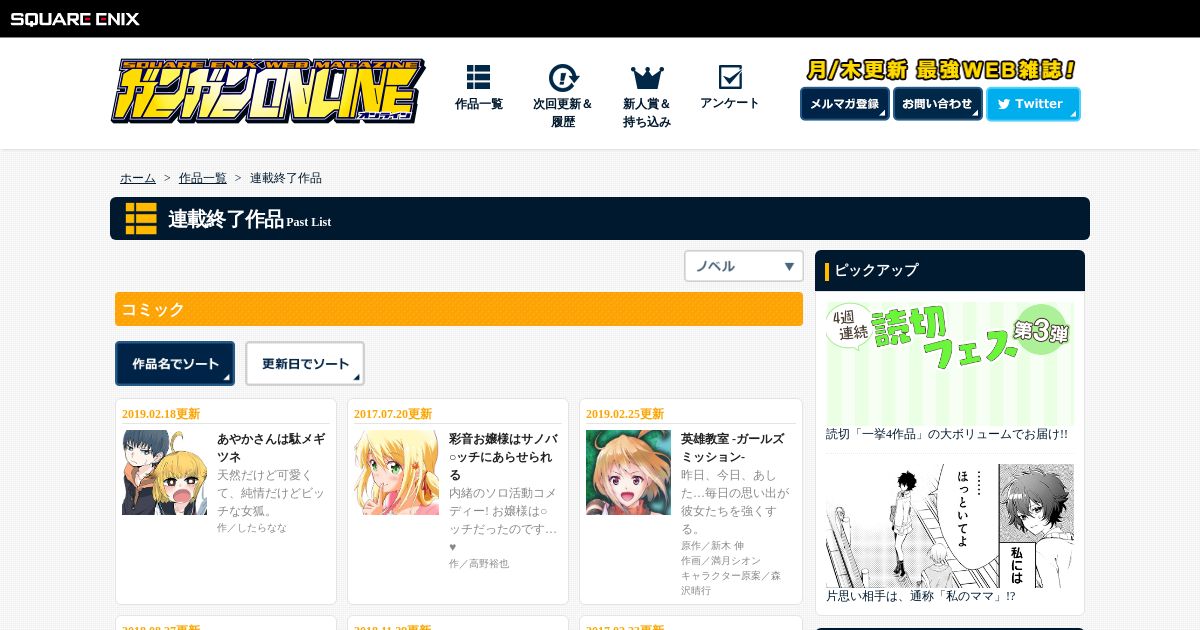Image resolution: width=1200 pixels, height=630 pixels.
Task: Go to ホーム breadcrumb link
Action: 138,178
